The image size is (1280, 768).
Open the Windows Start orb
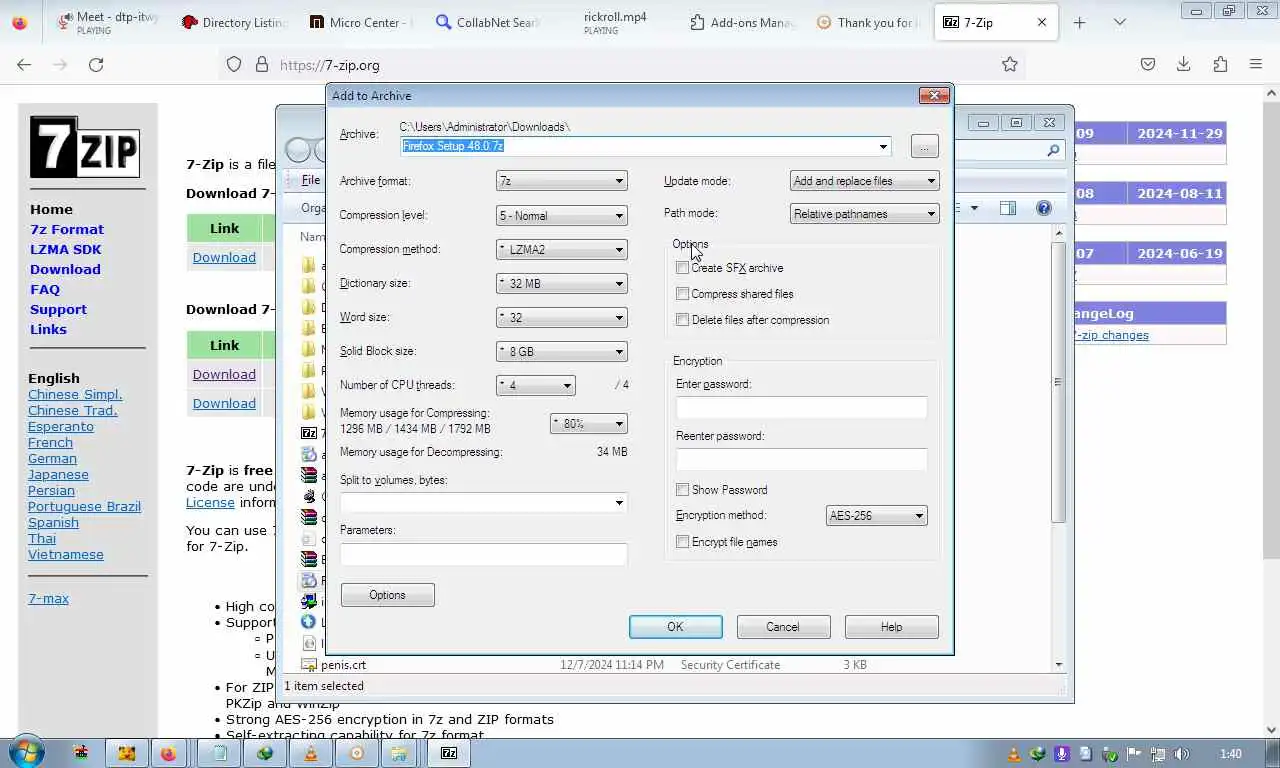tap(26, 752)
